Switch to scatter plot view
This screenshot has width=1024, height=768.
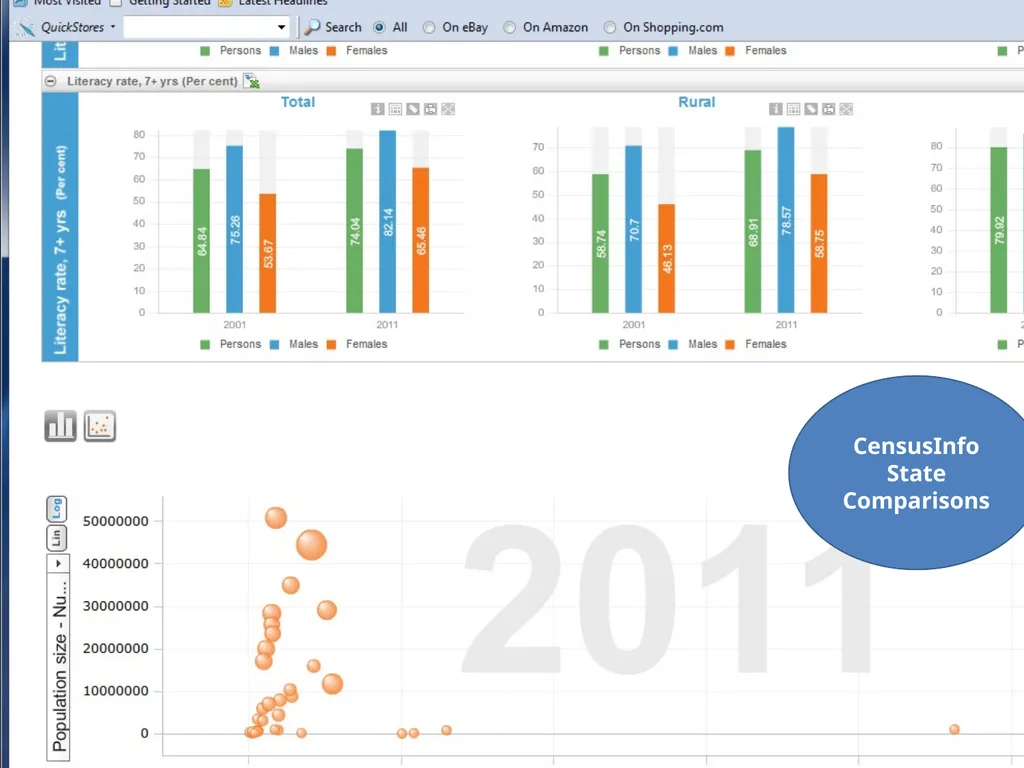pos(100,426)
